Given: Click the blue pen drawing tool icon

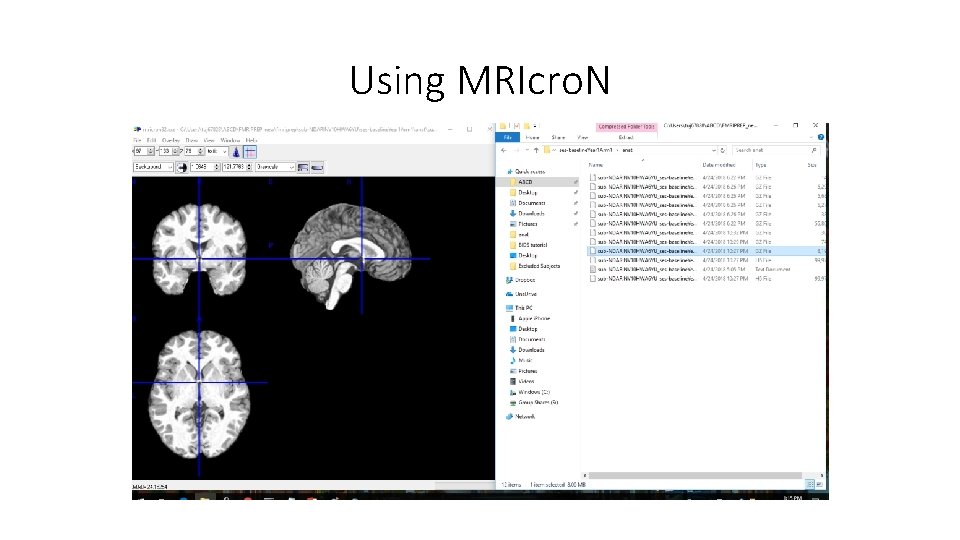Looking at the screenshot, I should (x=236, y=152).
